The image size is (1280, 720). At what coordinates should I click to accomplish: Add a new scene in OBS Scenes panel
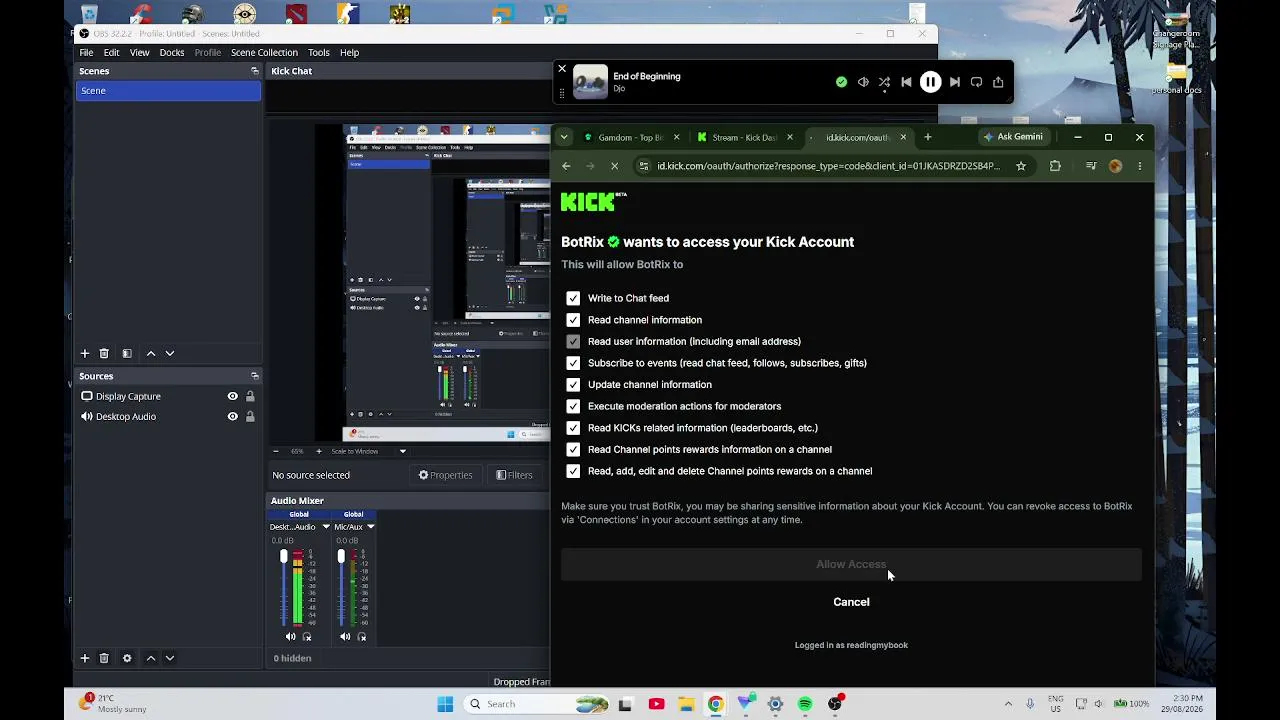pyautogui.click(x=85, y=353)
